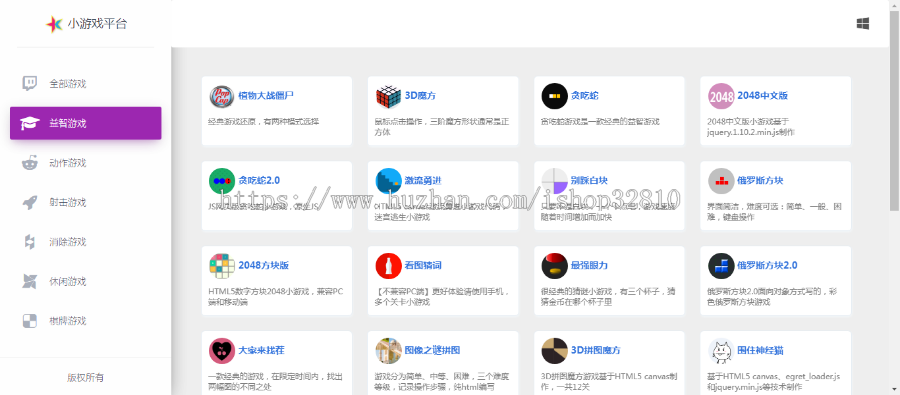This screenshot has height=395, width=900.
Task: Open the 图像之谜拼图 title link
Action: click(x=432, y=350)
